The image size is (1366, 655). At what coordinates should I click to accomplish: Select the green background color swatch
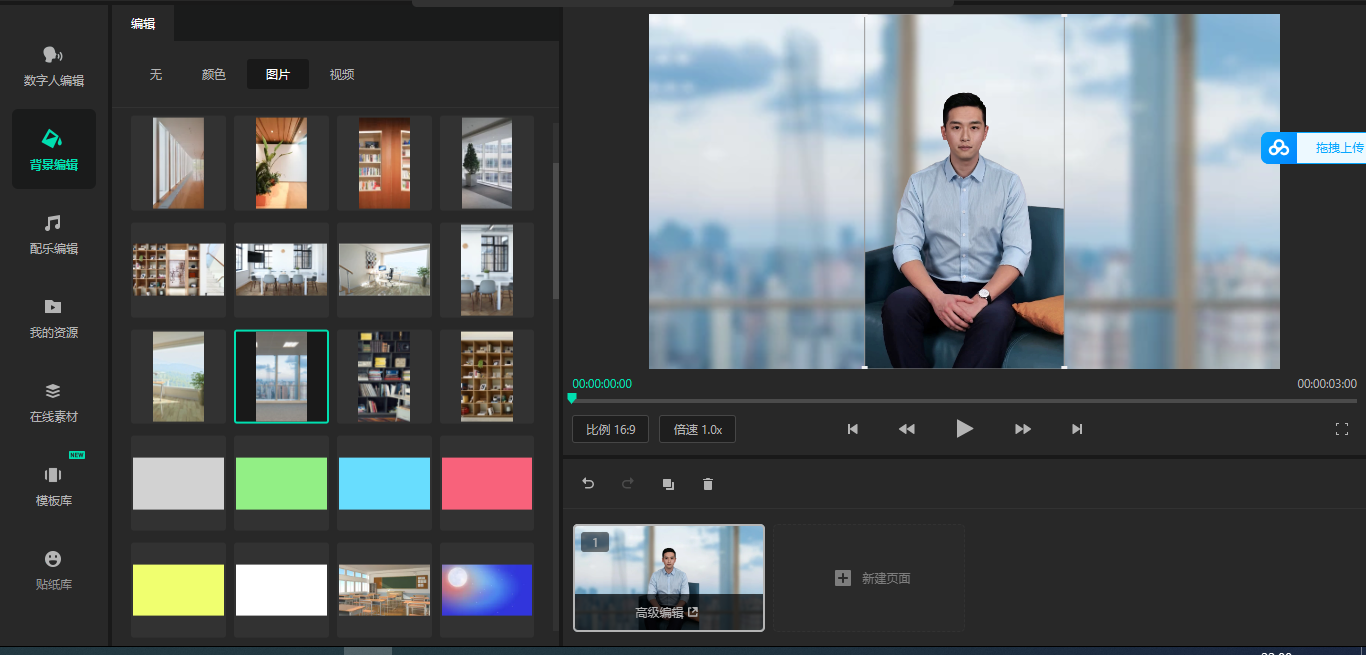tap(281, 482)
